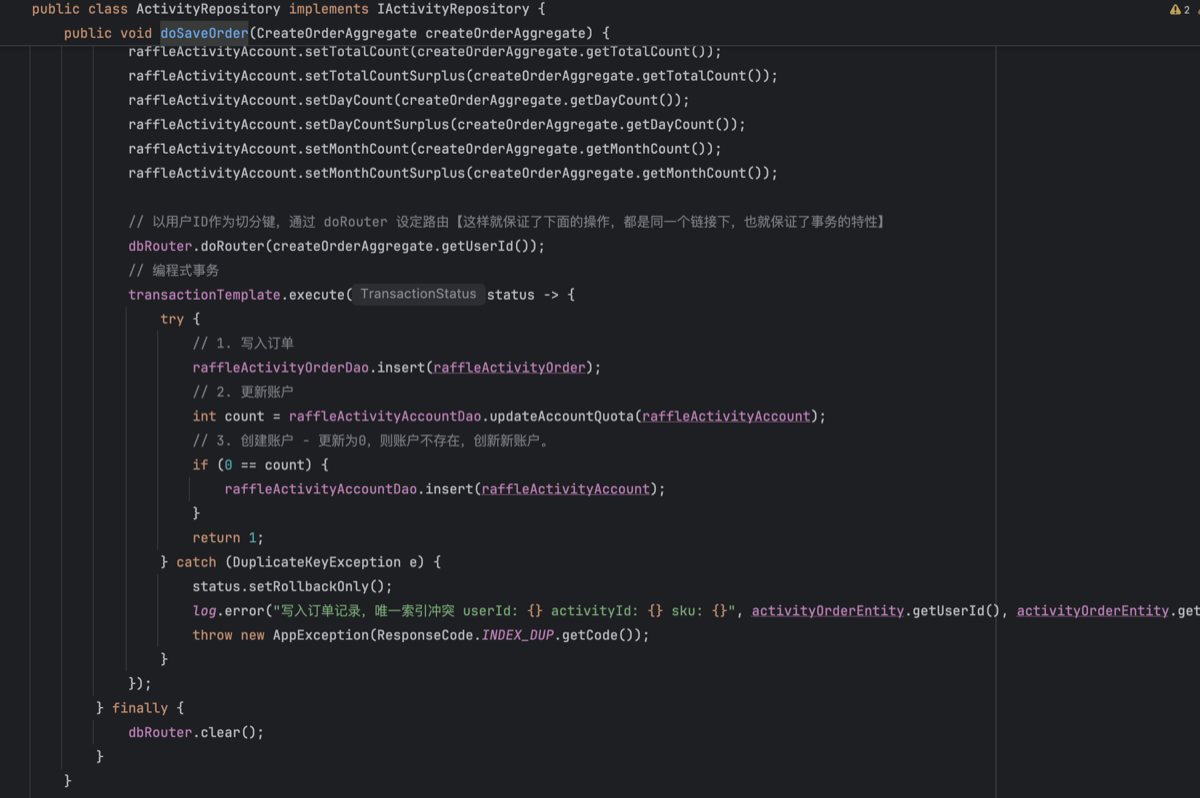Click the 'return 1;' statement
Screen dimensions: 1200x798
[x=228, y=538]
